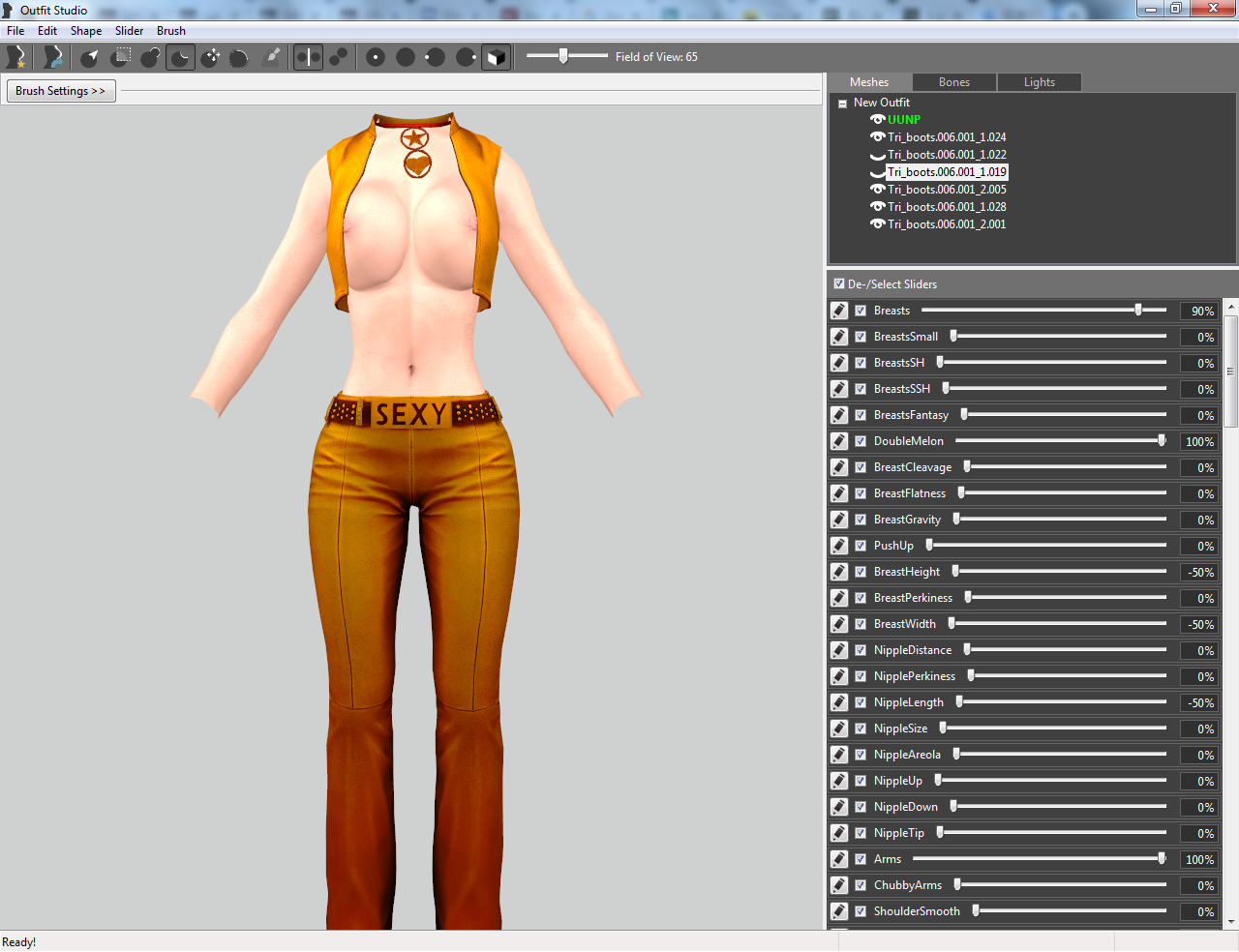Open the Shape menu
The width and height of the screenshot is (1239, 952).
[86, 31]
